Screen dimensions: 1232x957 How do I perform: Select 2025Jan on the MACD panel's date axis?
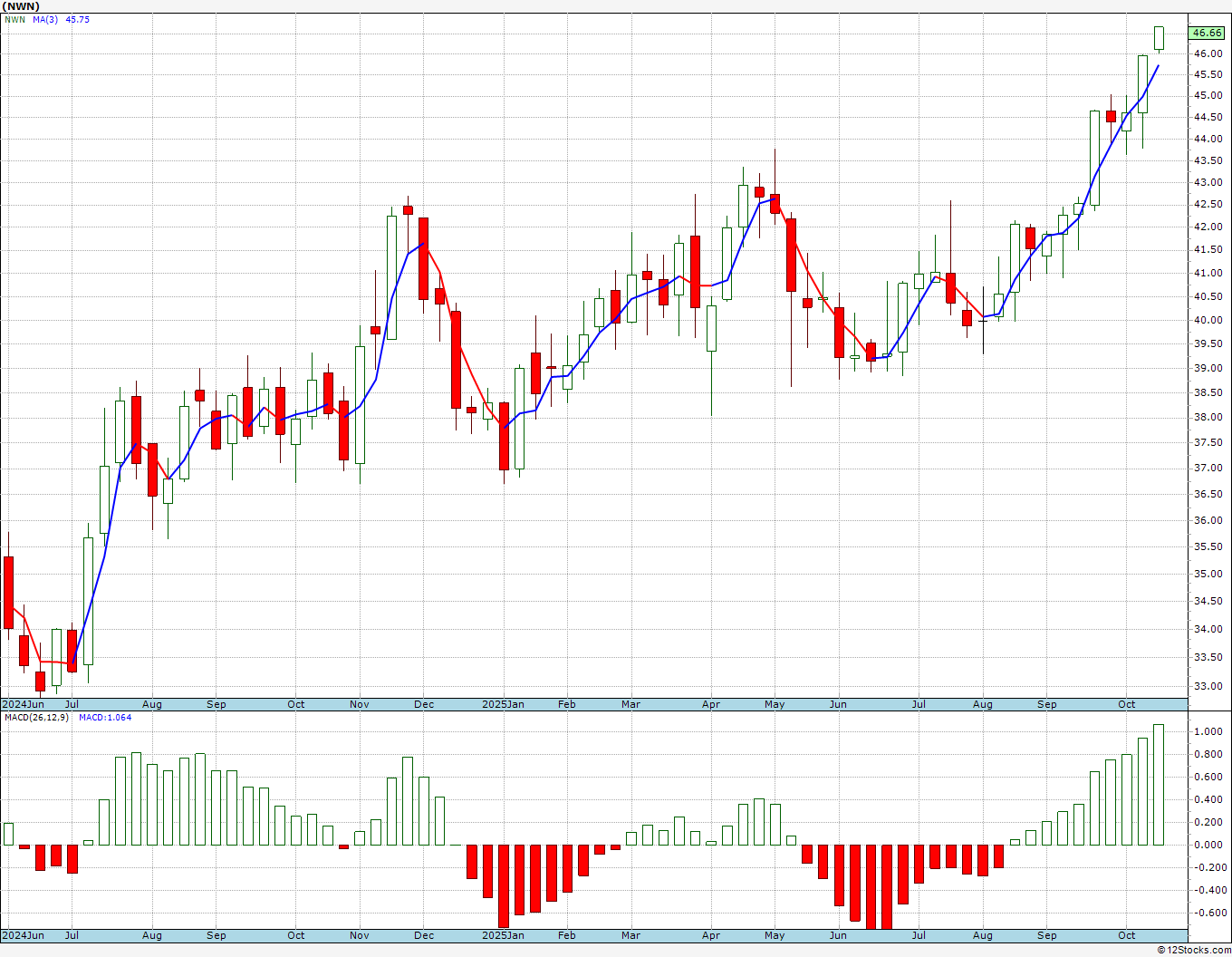(x=503, y=935)
